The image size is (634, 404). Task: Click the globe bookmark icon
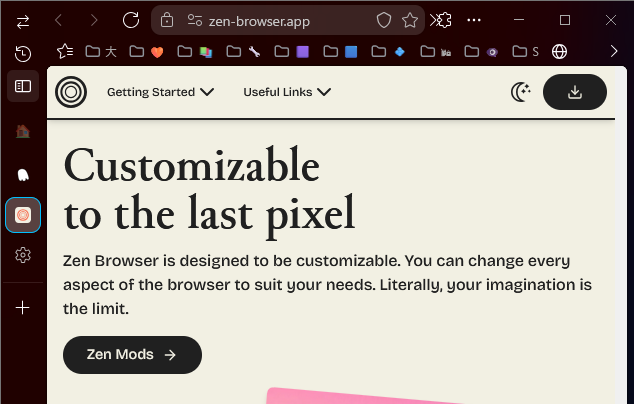tap(559, 52)
